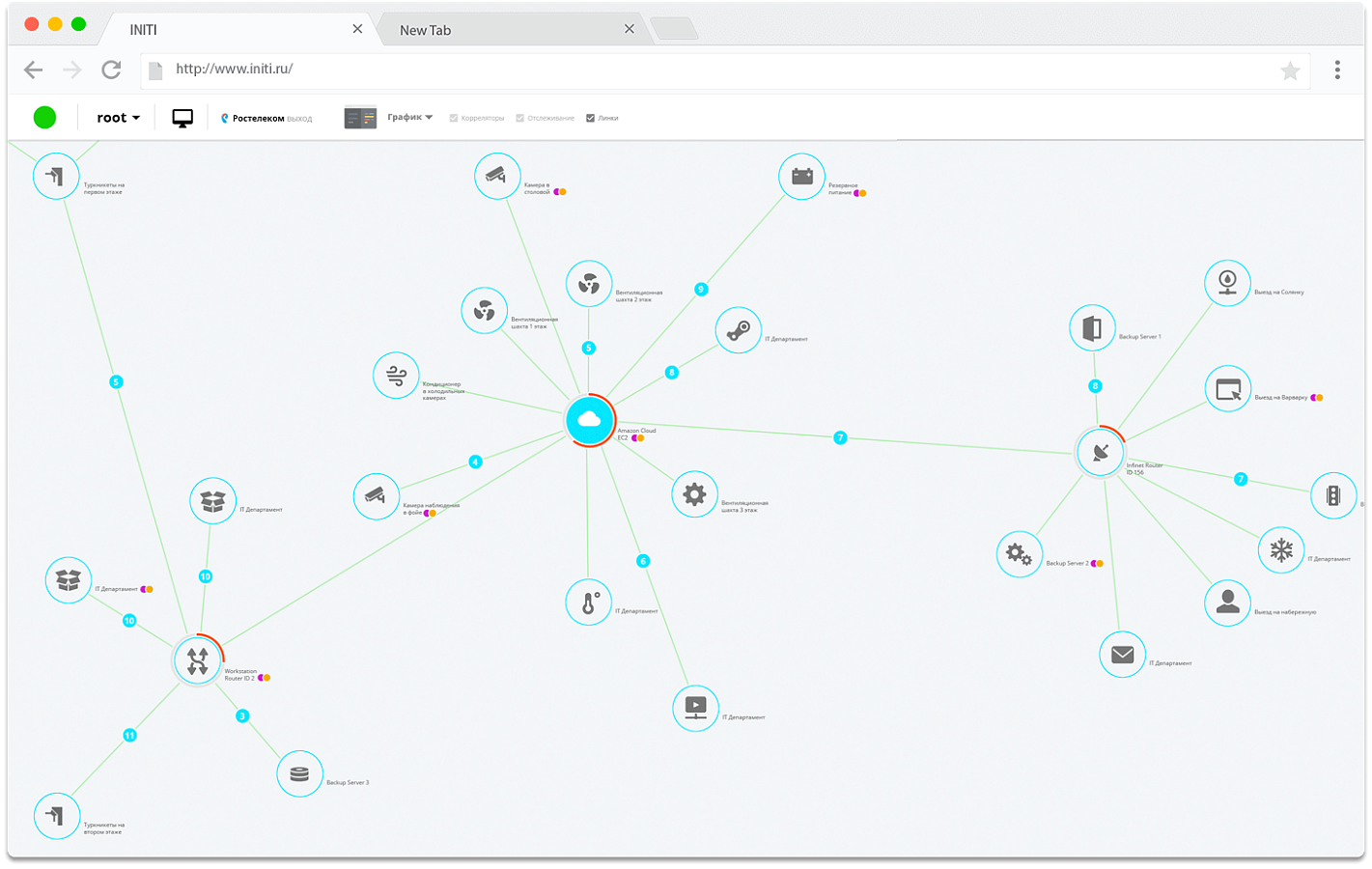Select the node Выезд на Солянку
This screenshot has height=869, width=1372.
pos(1228,283)
